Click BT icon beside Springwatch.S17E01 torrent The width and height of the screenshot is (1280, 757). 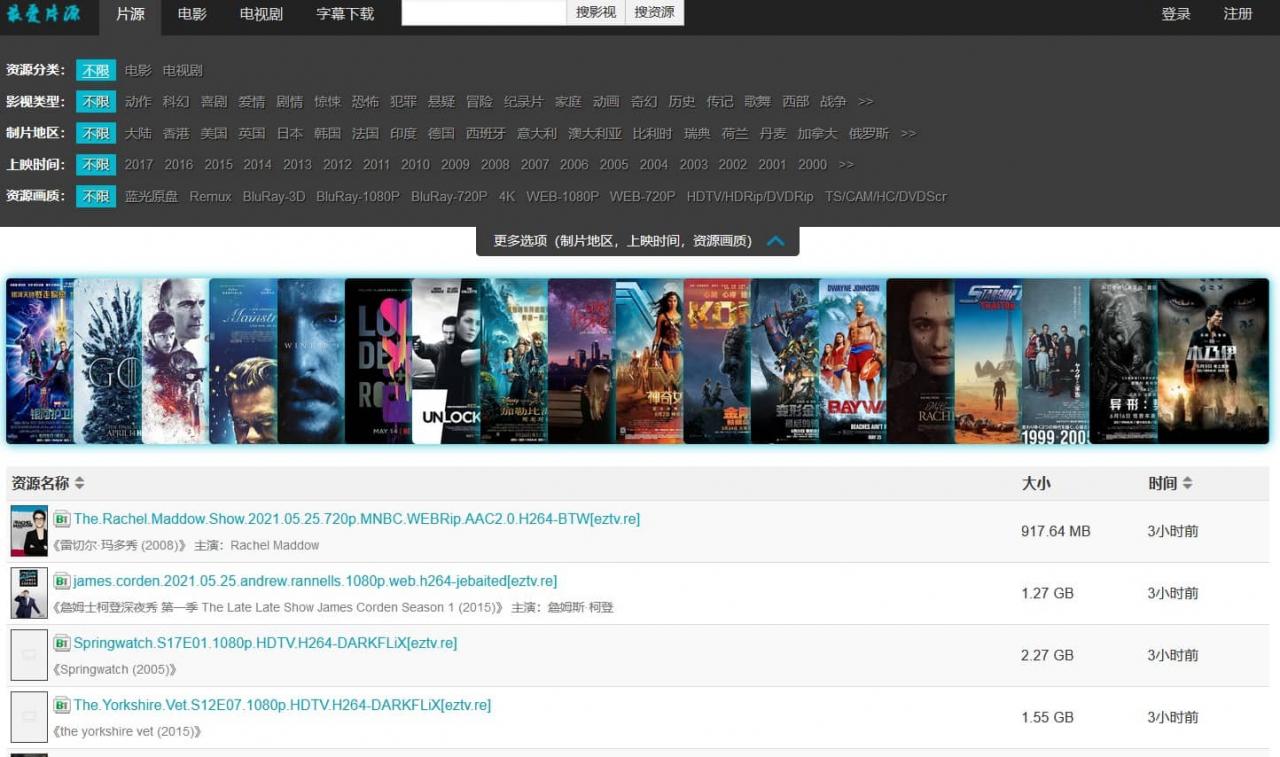(x=61, y=643)
